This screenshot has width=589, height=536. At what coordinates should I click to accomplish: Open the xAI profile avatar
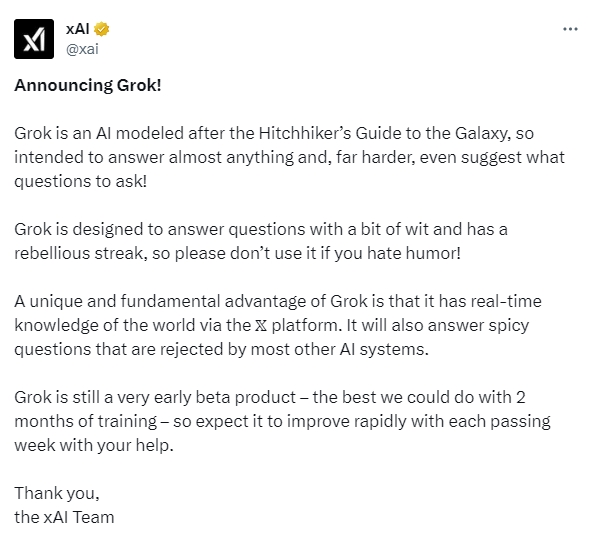(x=34, y=39)
